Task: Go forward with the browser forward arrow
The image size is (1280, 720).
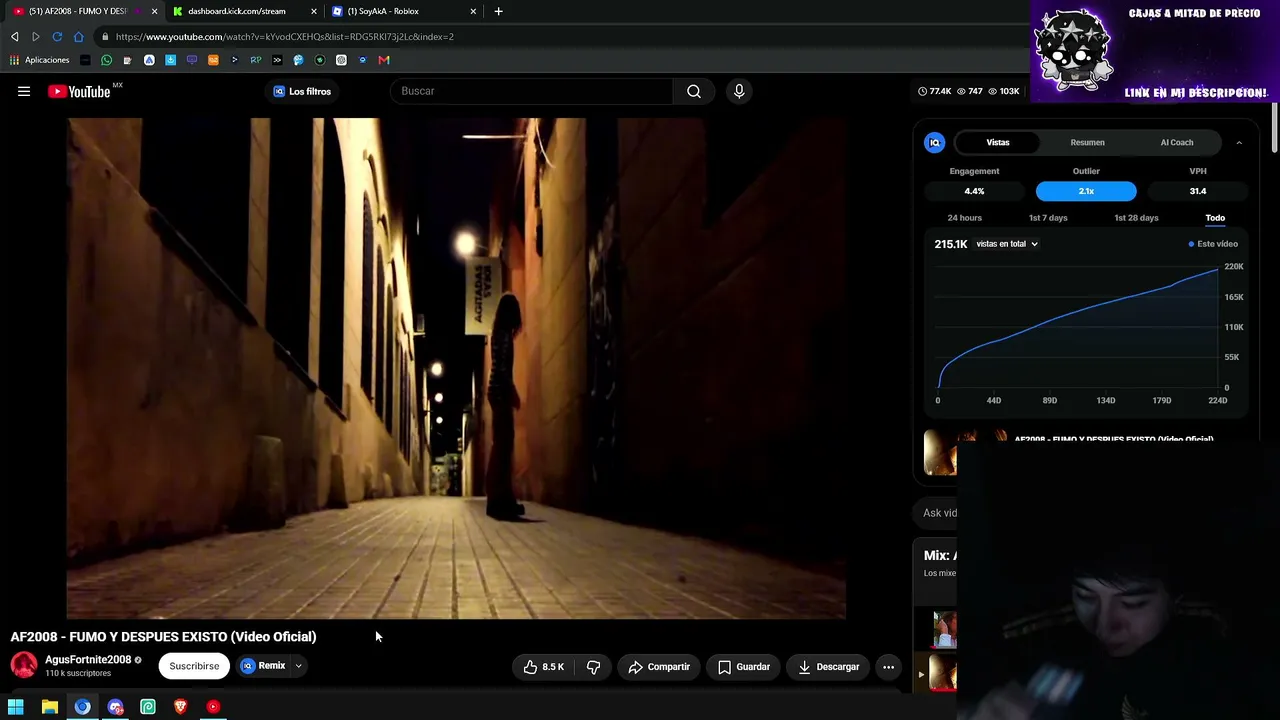Action: [36, 37]
